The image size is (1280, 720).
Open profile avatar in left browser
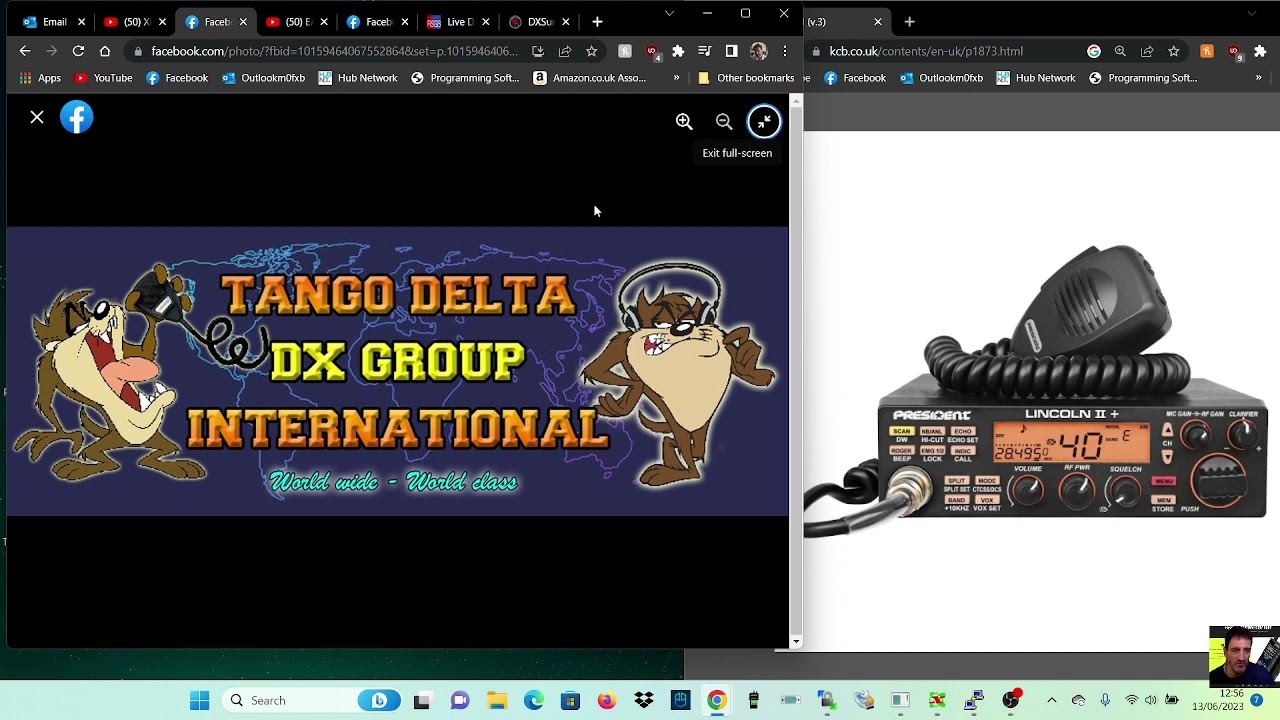click(758, 51)
